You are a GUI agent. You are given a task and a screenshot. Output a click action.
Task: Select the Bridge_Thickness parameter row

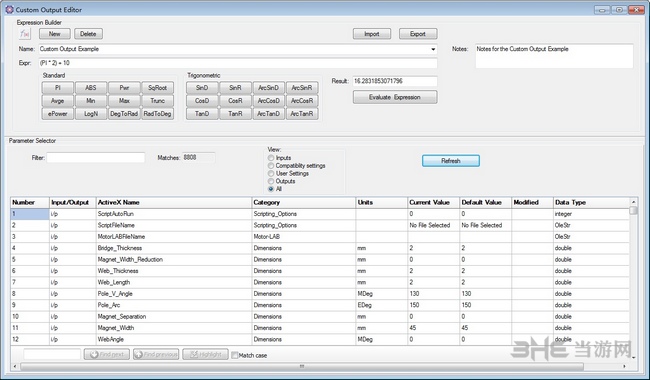[x=320, y=248]
